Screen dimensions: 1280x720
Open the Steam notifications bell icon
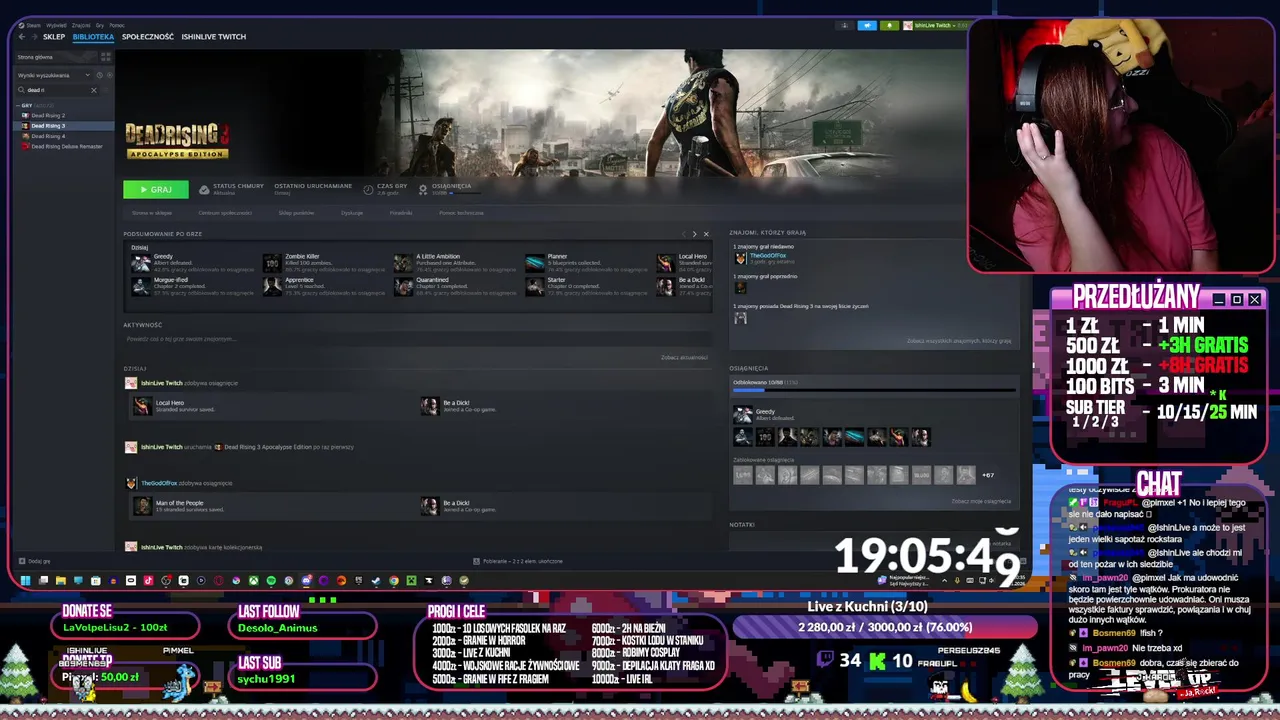(890, 25)
